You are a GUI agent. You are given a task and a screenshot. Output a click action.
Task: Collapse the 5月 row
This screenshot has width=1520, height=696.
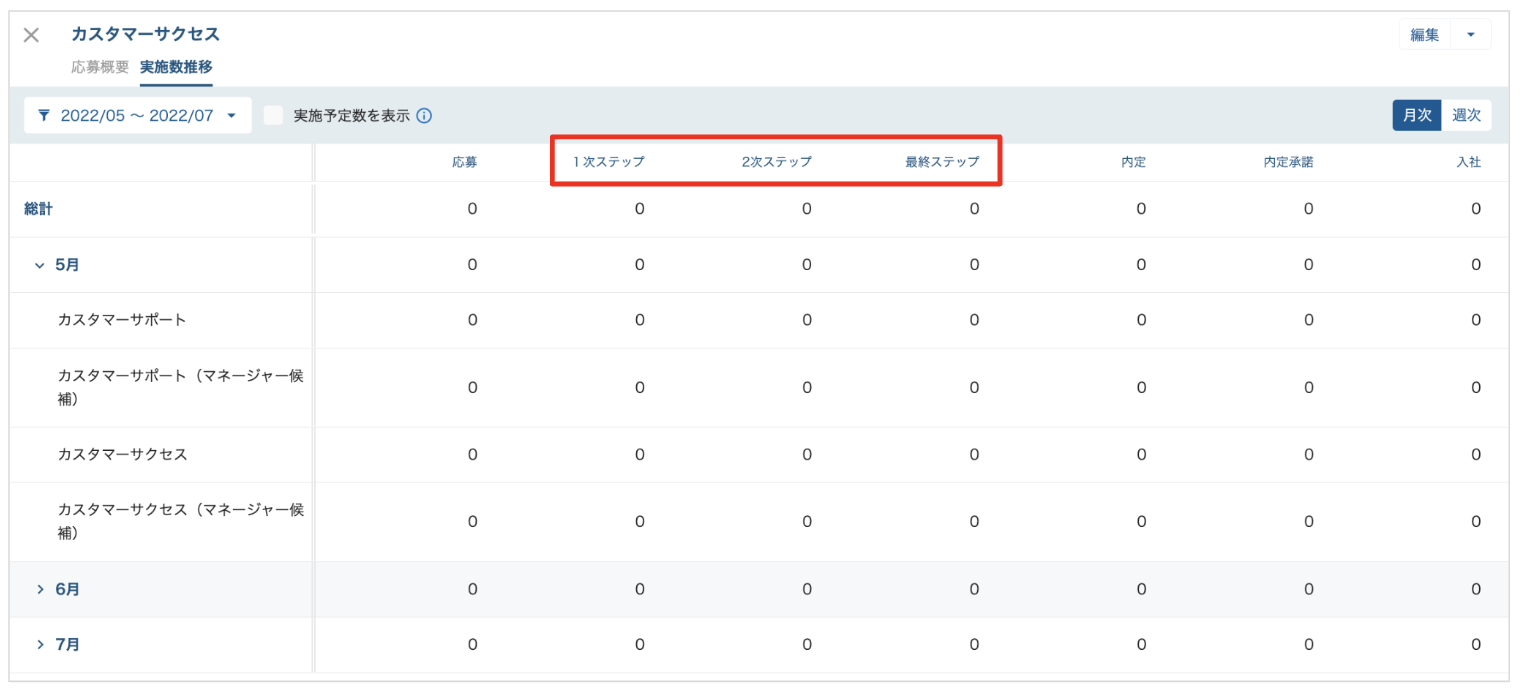(40, 265)
